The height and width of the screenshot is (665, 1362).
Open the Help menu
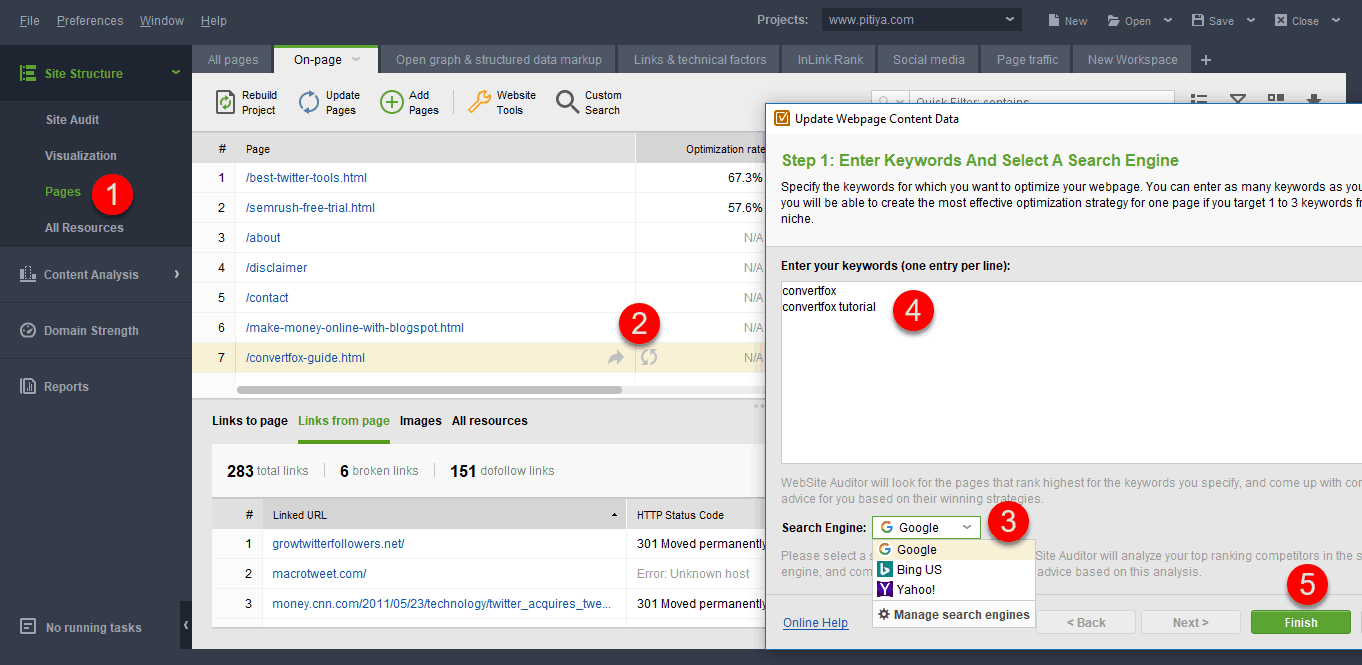[x=214, y=20]
